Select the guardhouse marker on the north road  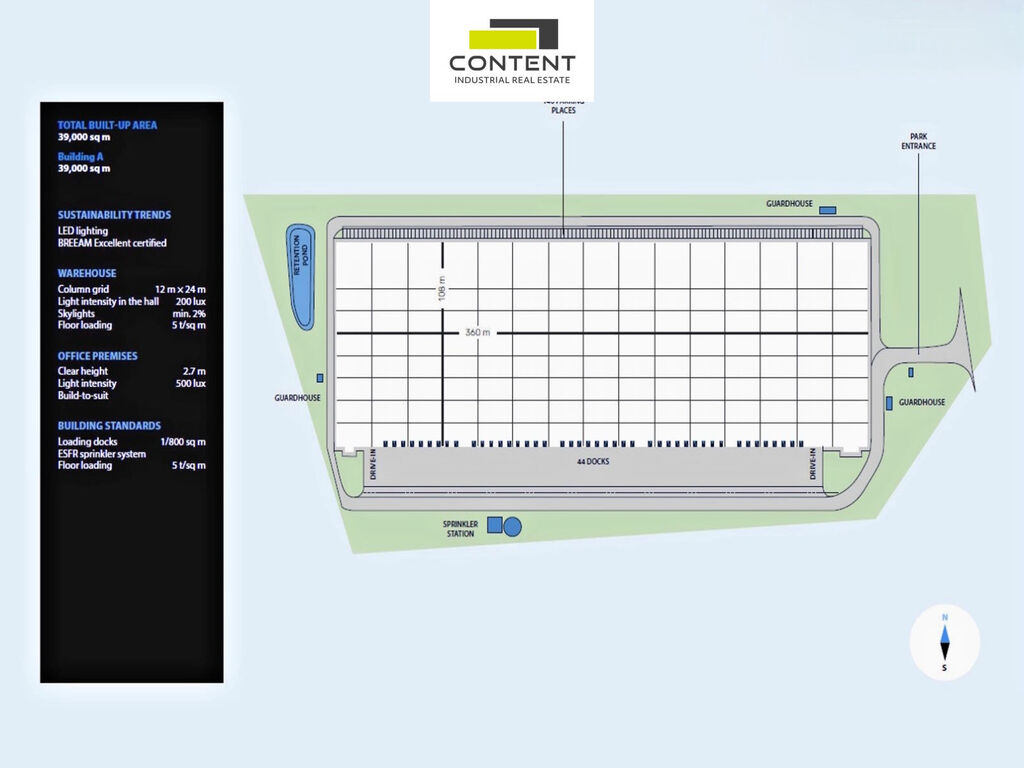tap(827, 210)
